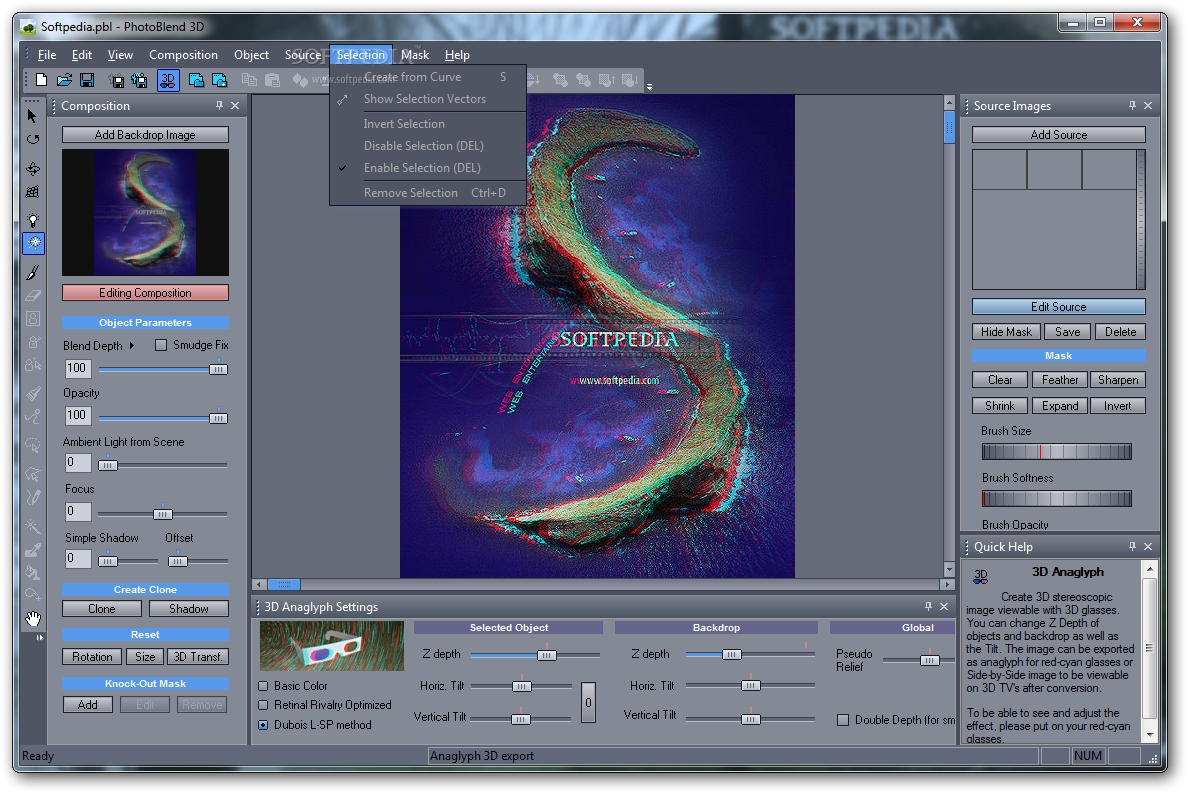Check Retinal Rivalry Optimized option
Viewport: 1188px width, 793px height.
[264, 704]
